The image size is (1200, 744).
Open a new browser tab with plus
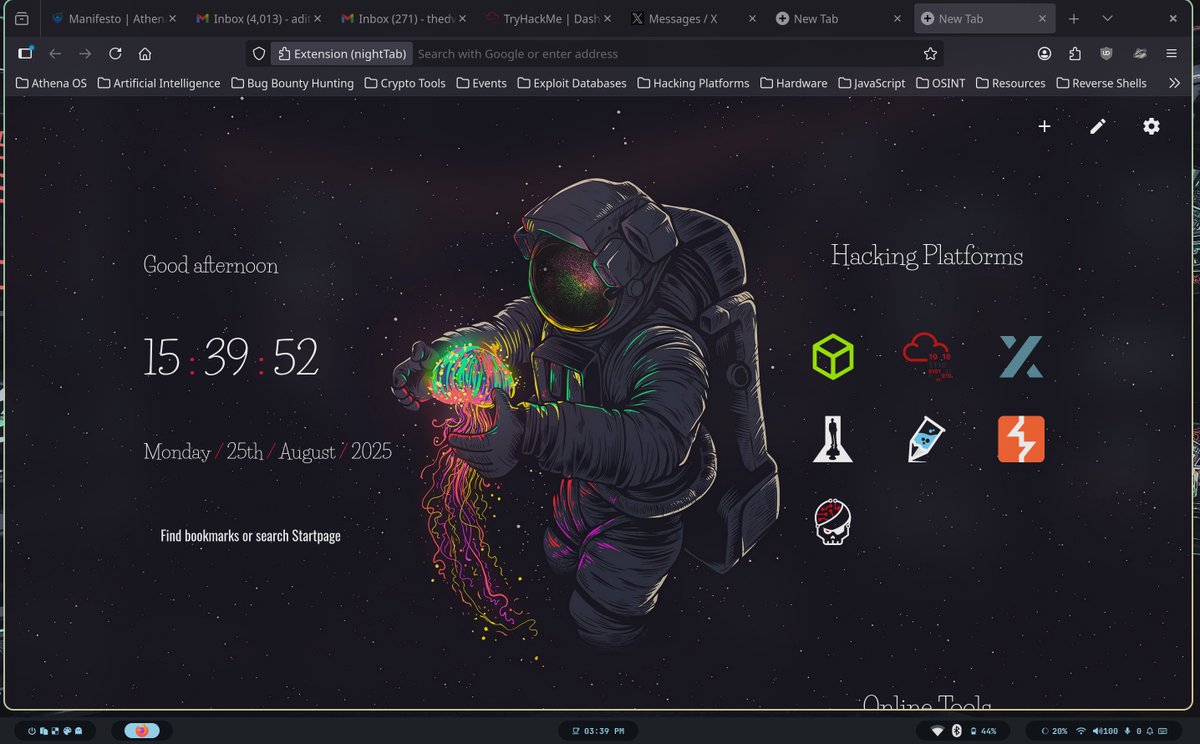point(1073,19)
